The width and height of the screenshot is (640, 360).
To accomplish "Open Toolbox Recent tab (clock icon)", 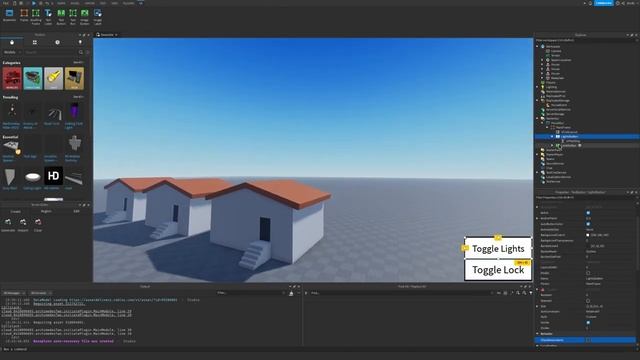I will tap(58, 42).
